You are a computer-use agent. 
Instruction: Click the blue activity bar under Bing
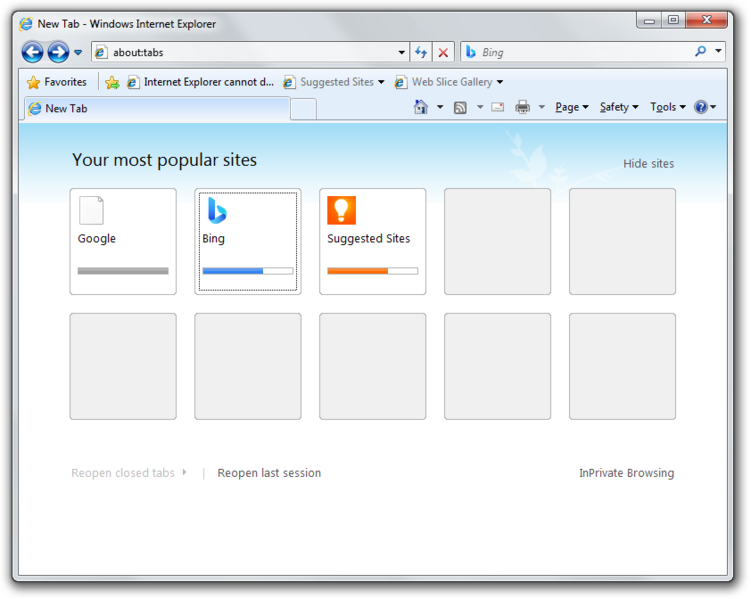click(248, 271)
